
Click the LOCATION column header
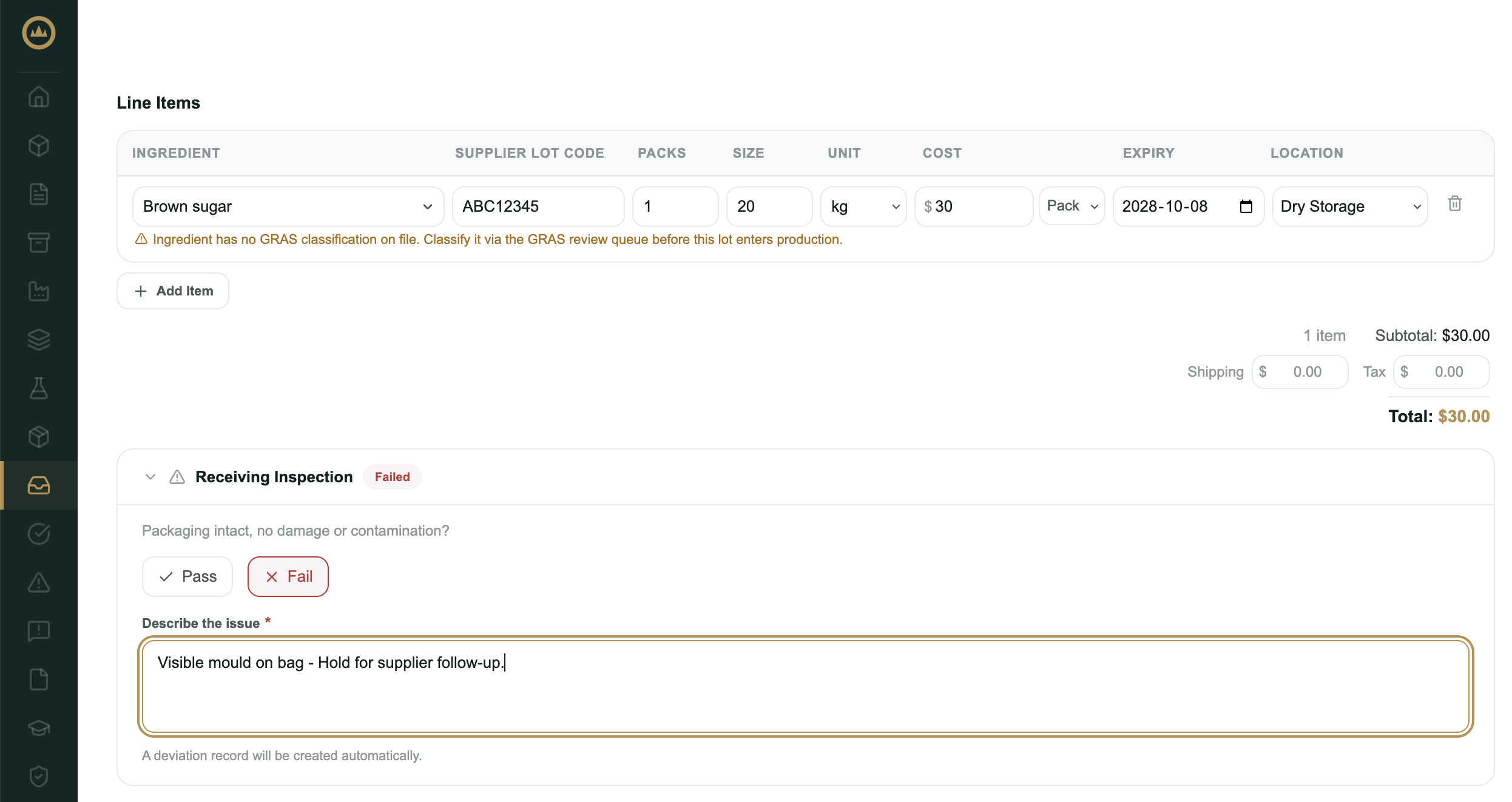pos(1307,153)
